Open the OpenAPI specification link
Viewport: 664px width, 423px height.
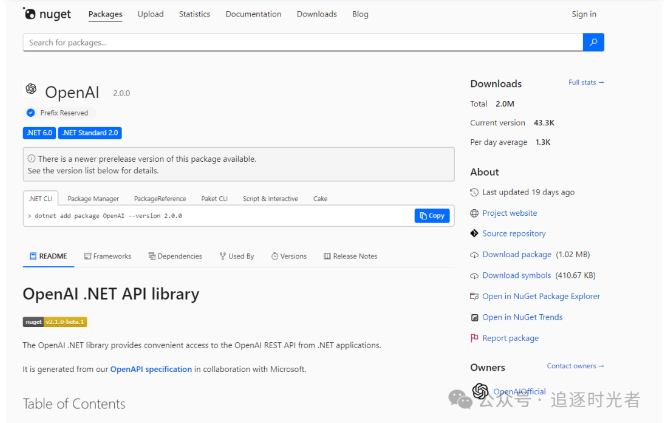[151, 369]
